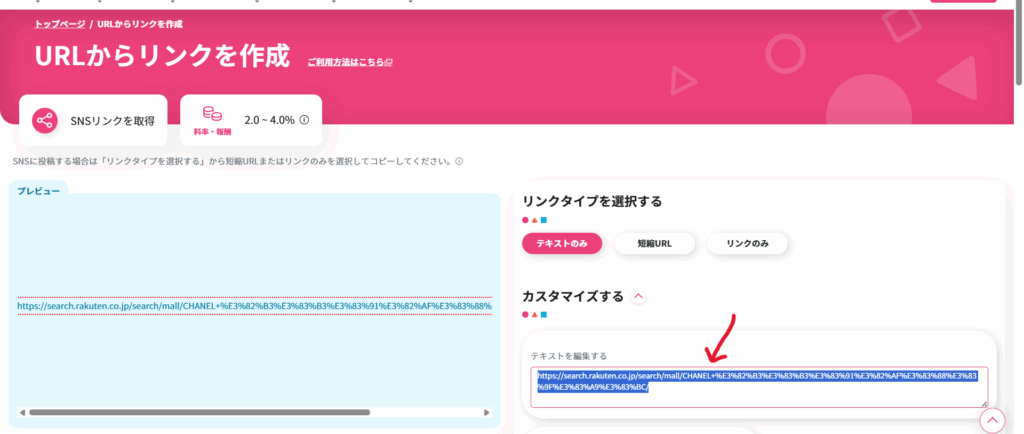This screenshot has width=1024, height=434.
Task: Select the リンクのみ link type
Action: click(x=747, y=243)
